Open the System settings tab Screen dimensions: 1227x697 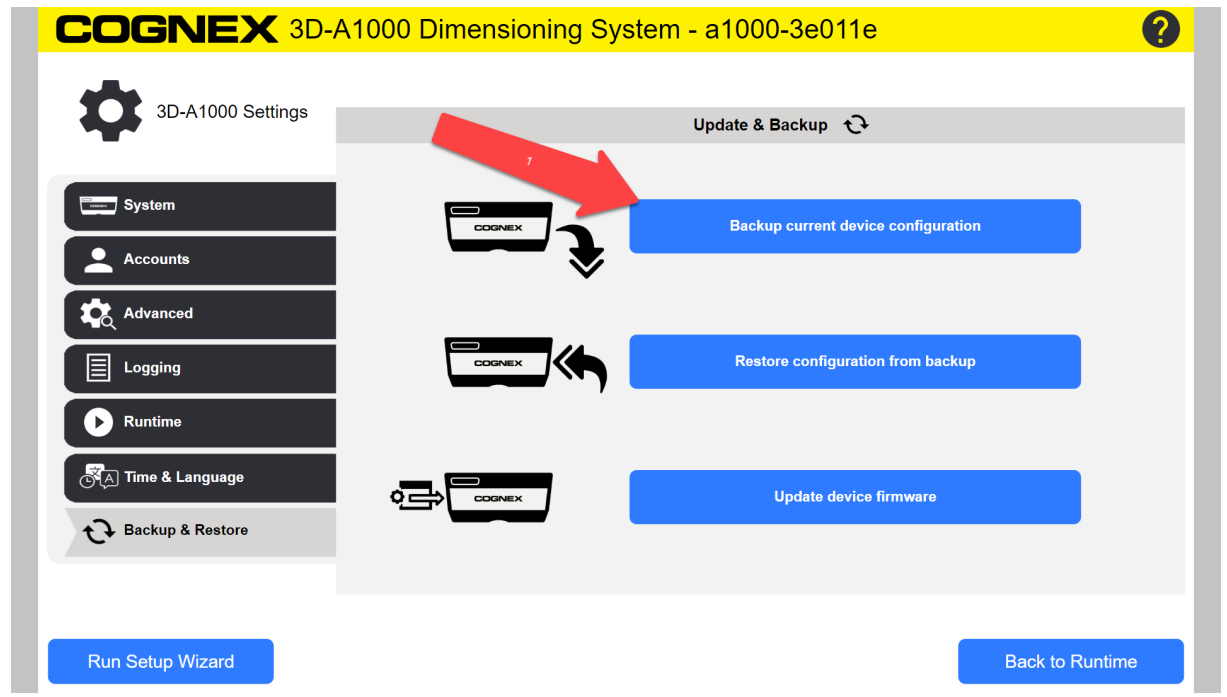tap(200, 205)
